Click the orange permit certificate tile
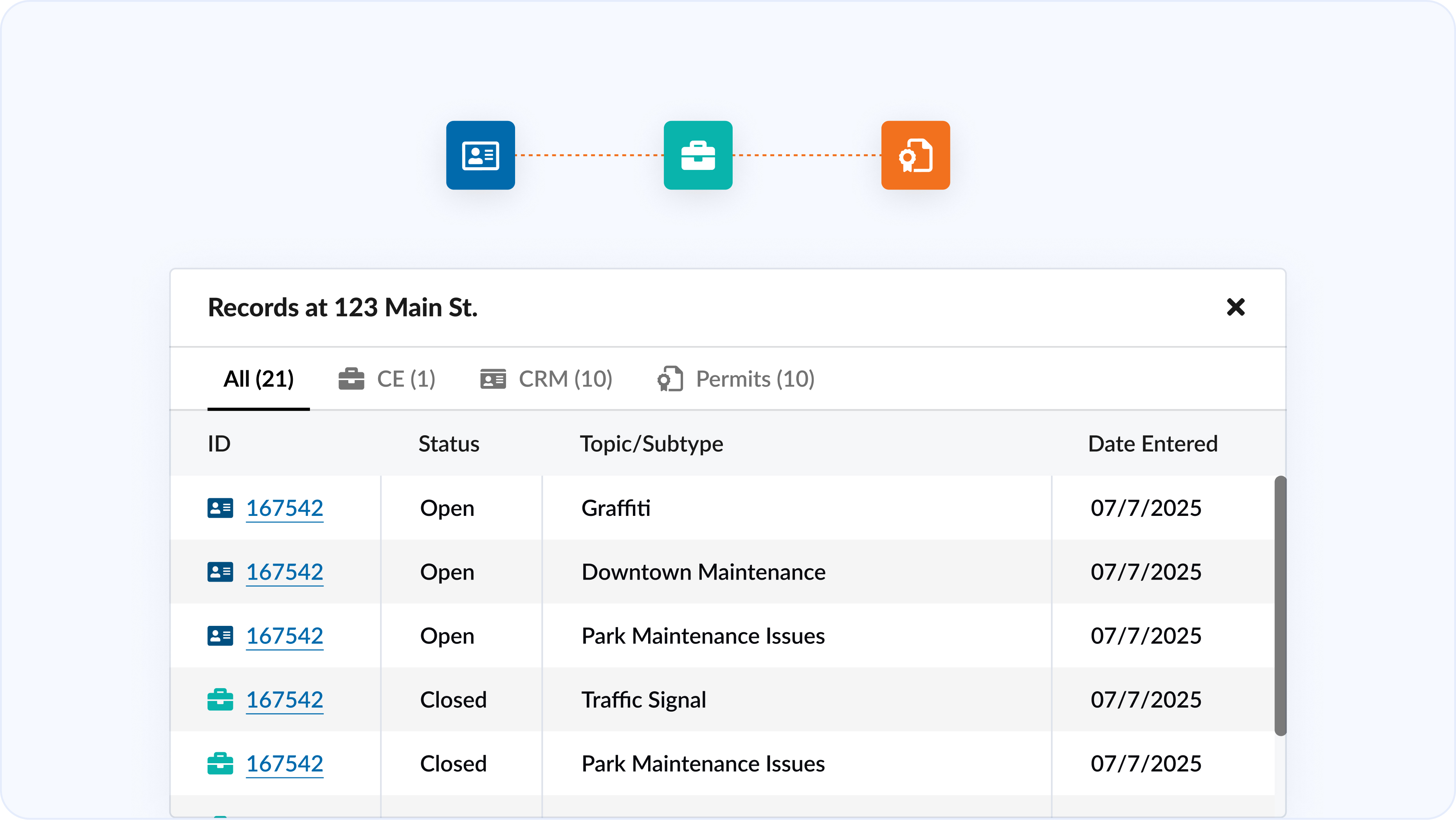The height and width of the screenshot is (820, 1456). pos(915,155)
